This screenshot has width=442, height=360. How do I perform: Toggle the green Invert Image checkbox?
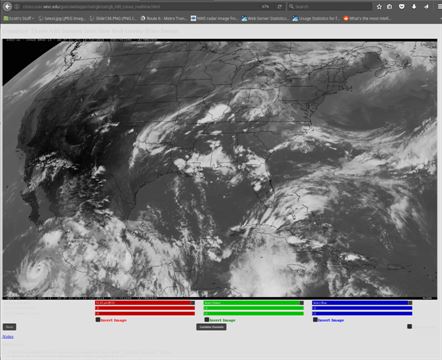coord(207,320)
